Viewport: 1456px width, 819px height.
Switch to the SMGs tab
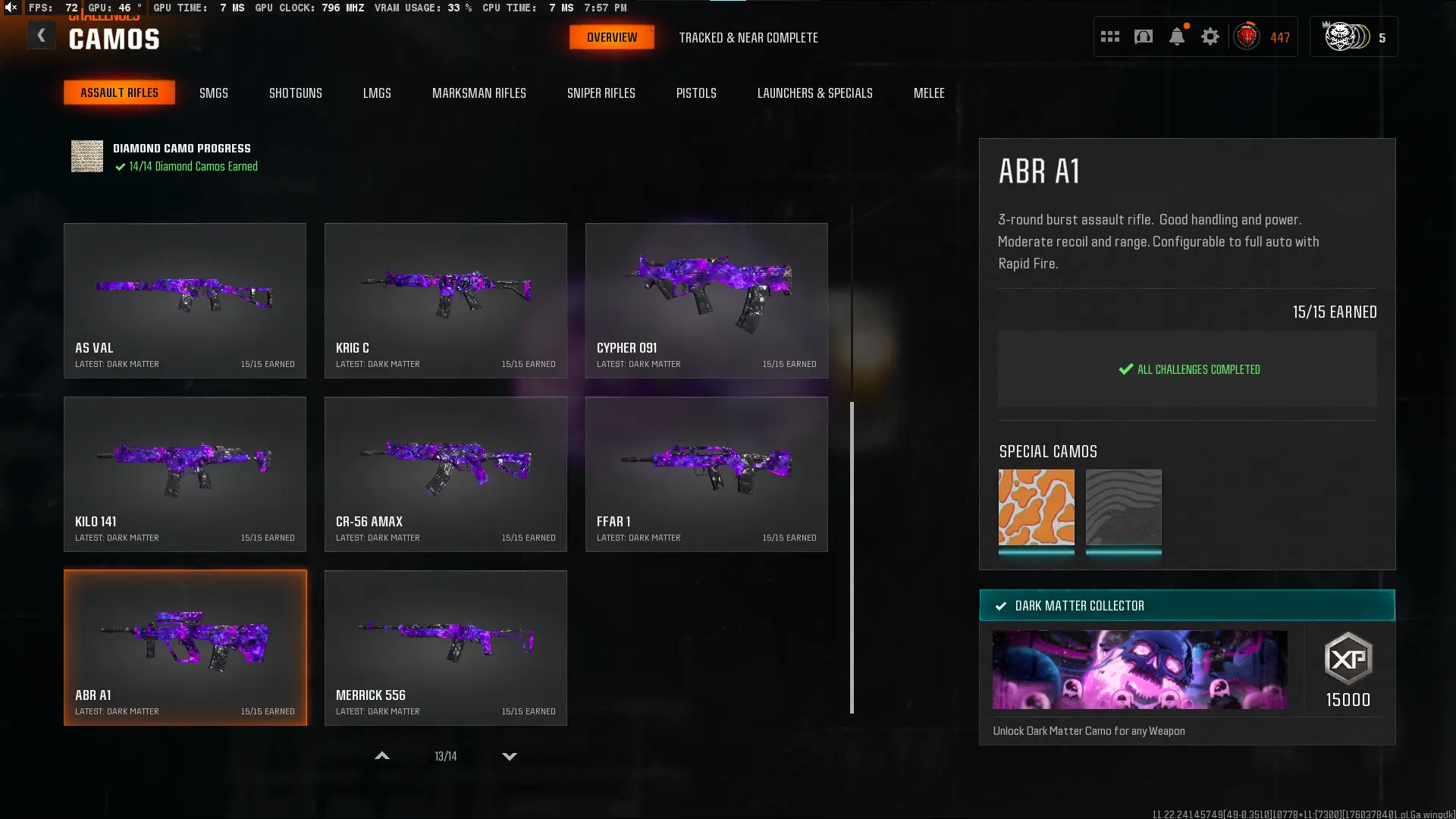pyautogui.click(x=214, y=93)
